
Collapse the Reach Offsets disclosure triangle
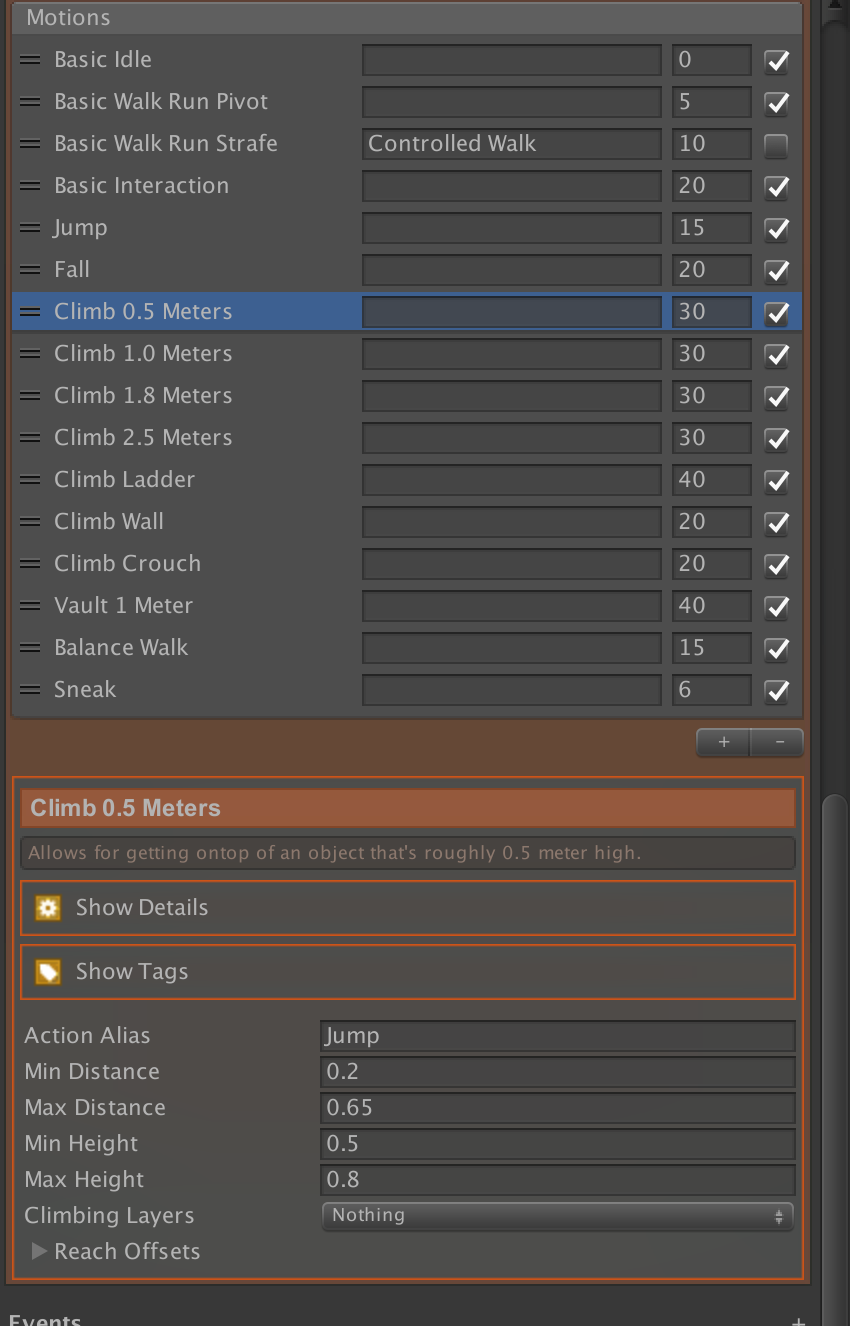tap(40, 1251)
